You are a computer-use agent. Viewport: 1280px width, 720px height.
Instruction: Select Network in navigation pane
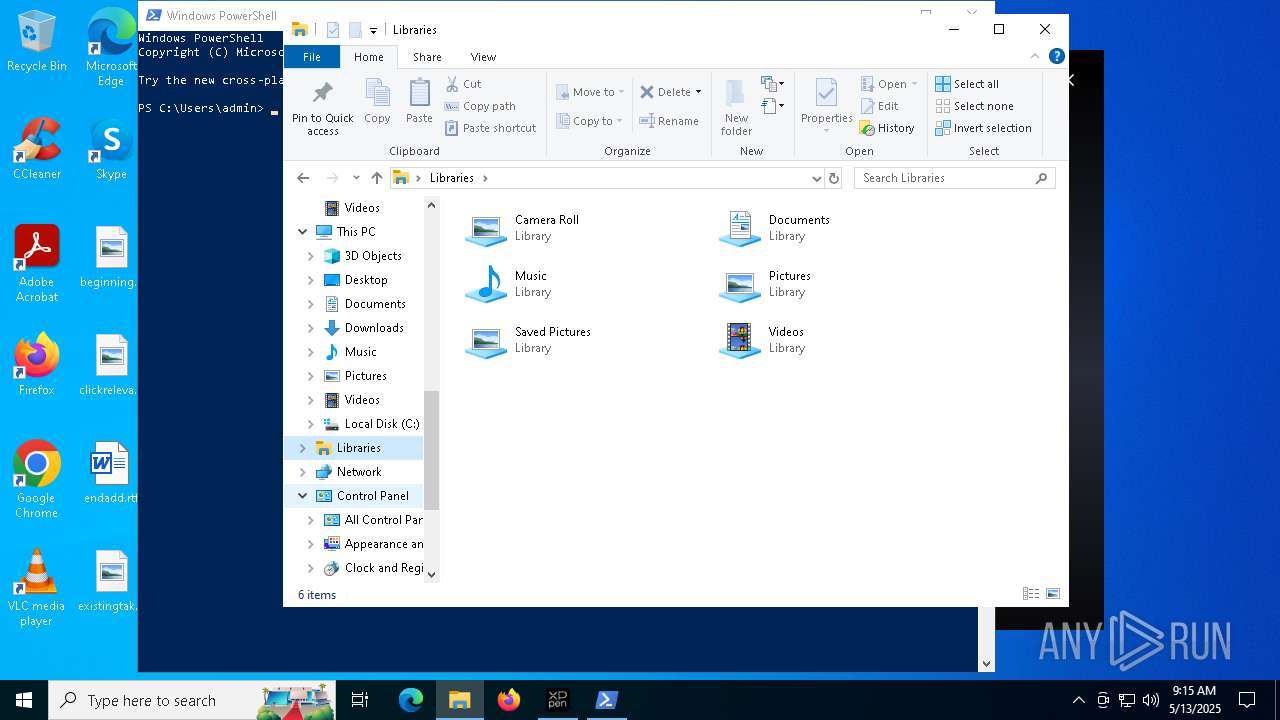pos(348,472)
